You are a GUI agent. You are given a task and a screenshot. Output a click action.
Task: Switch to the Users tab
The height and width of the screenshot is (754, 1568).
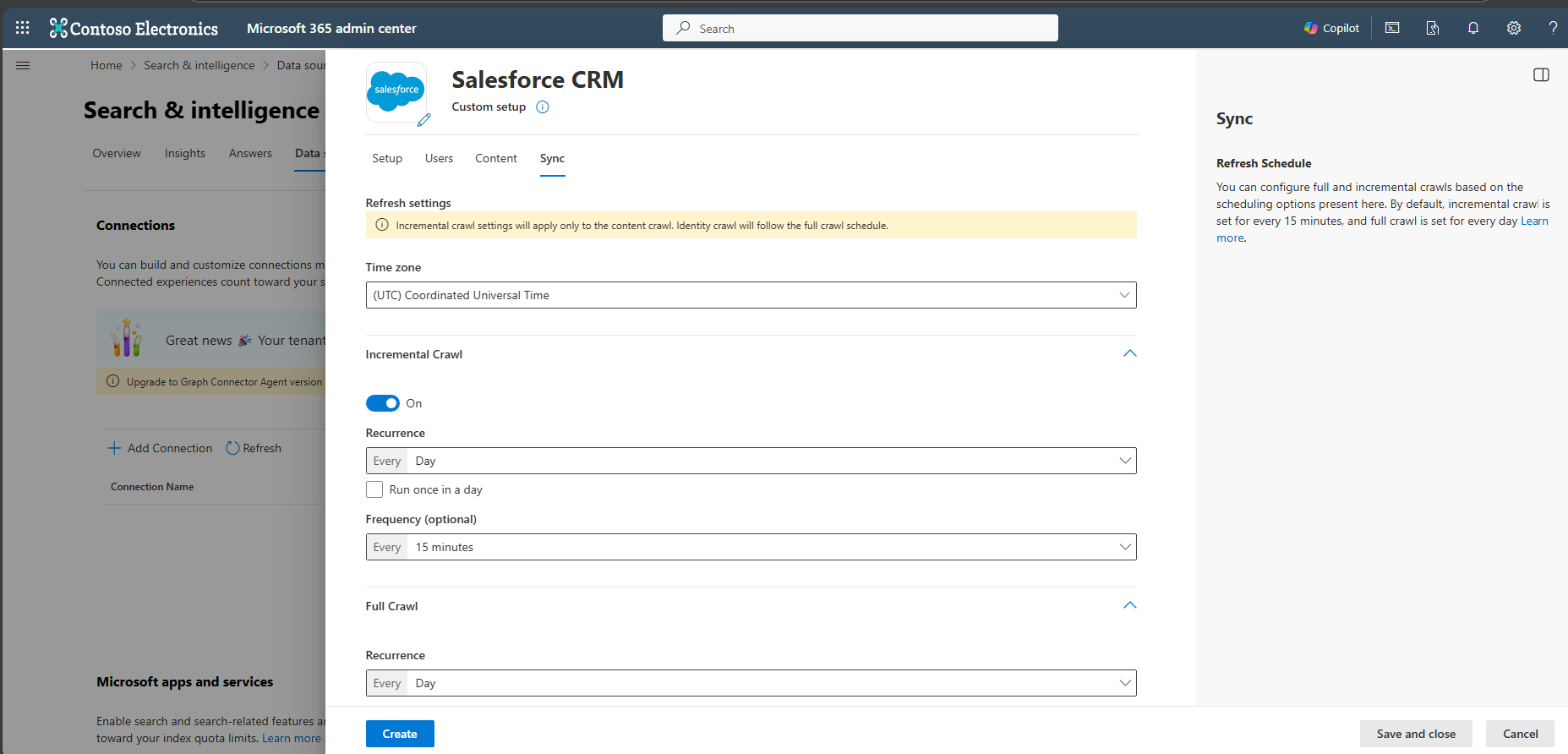coord(439,159)
